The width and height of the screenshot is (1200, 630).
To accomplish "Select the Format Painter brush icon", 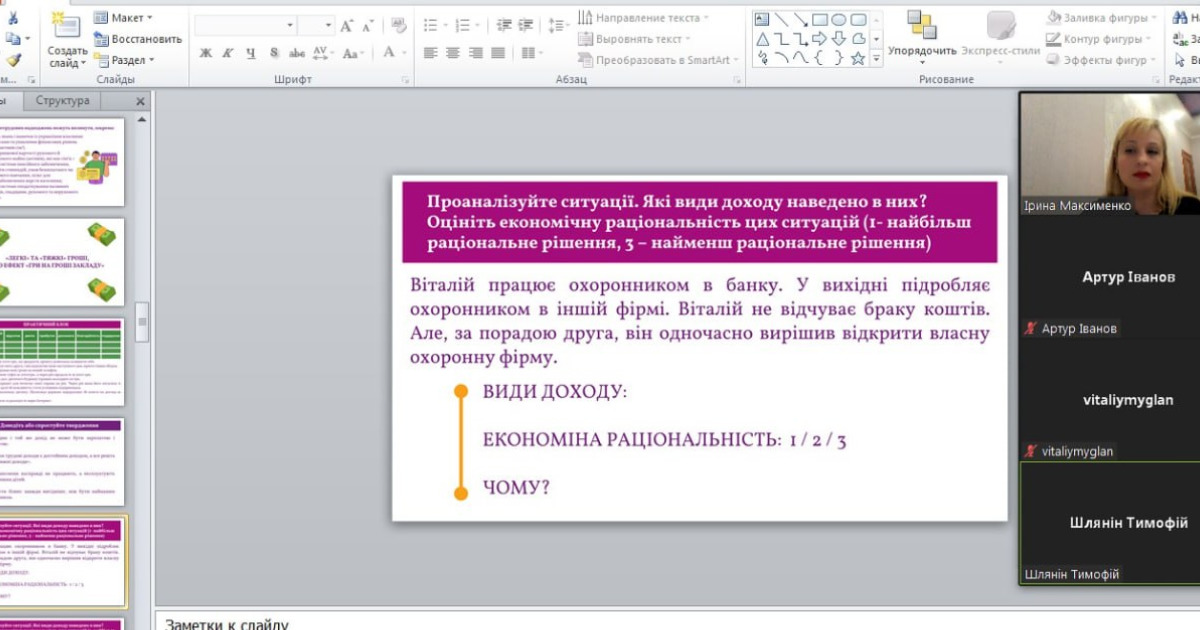I will point(13,61).
